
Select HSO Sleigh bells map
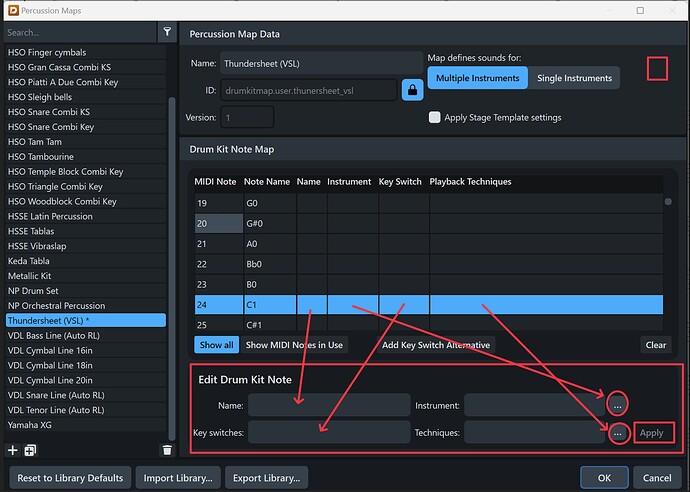pyautogui.click(x=86, y=97)
